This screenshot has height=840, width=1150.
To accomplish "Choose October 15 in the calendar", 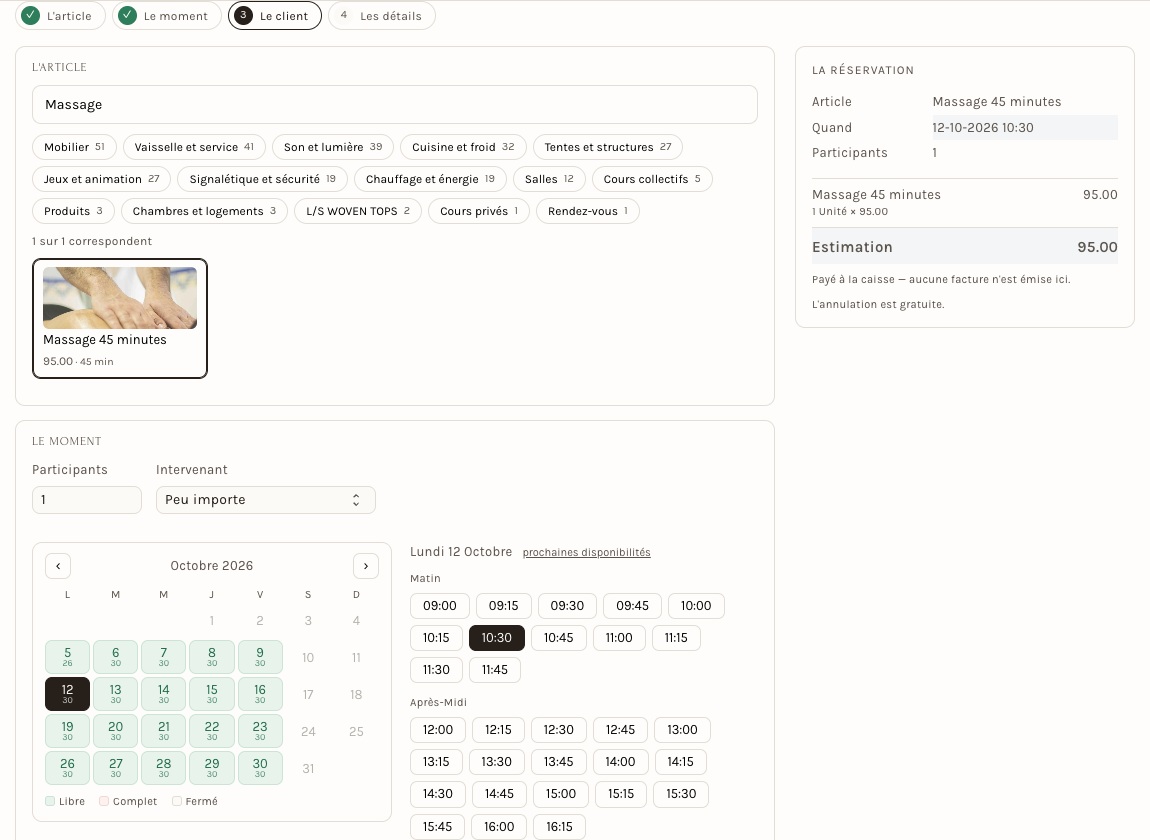I will click(212, 694).
